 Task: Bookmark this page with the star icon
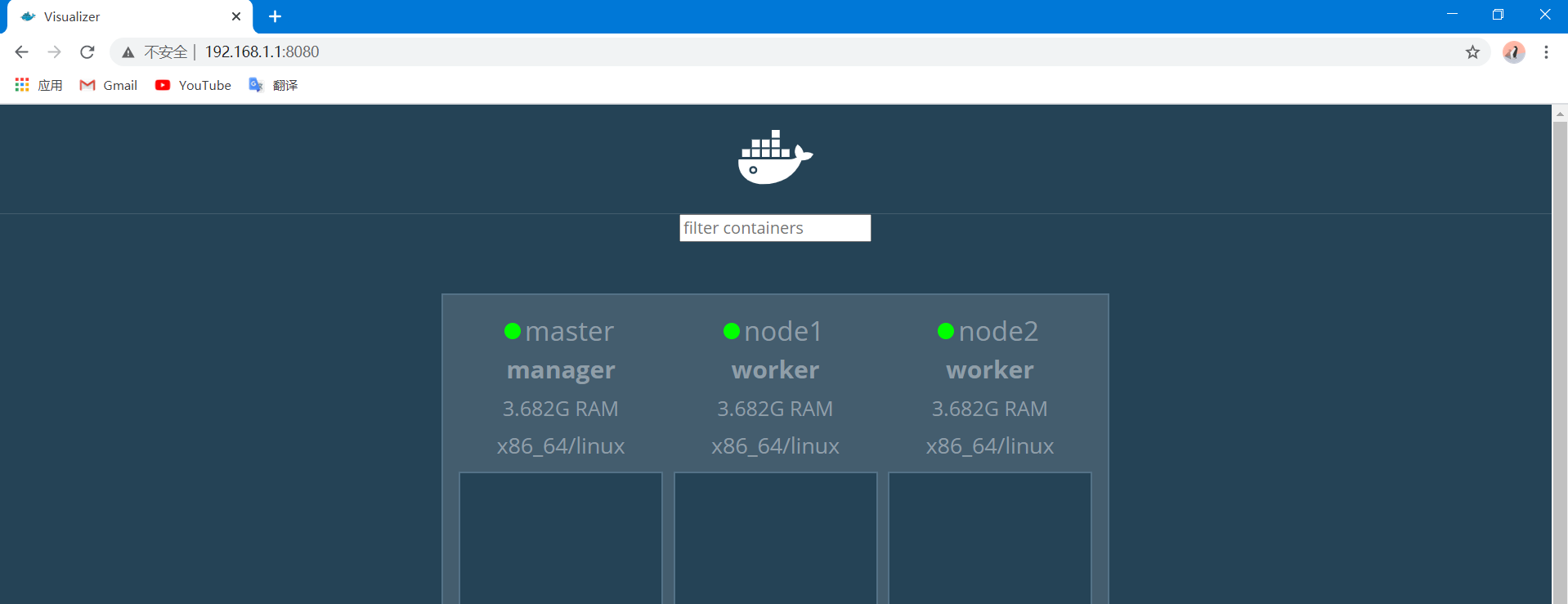tap(1472, 52)
